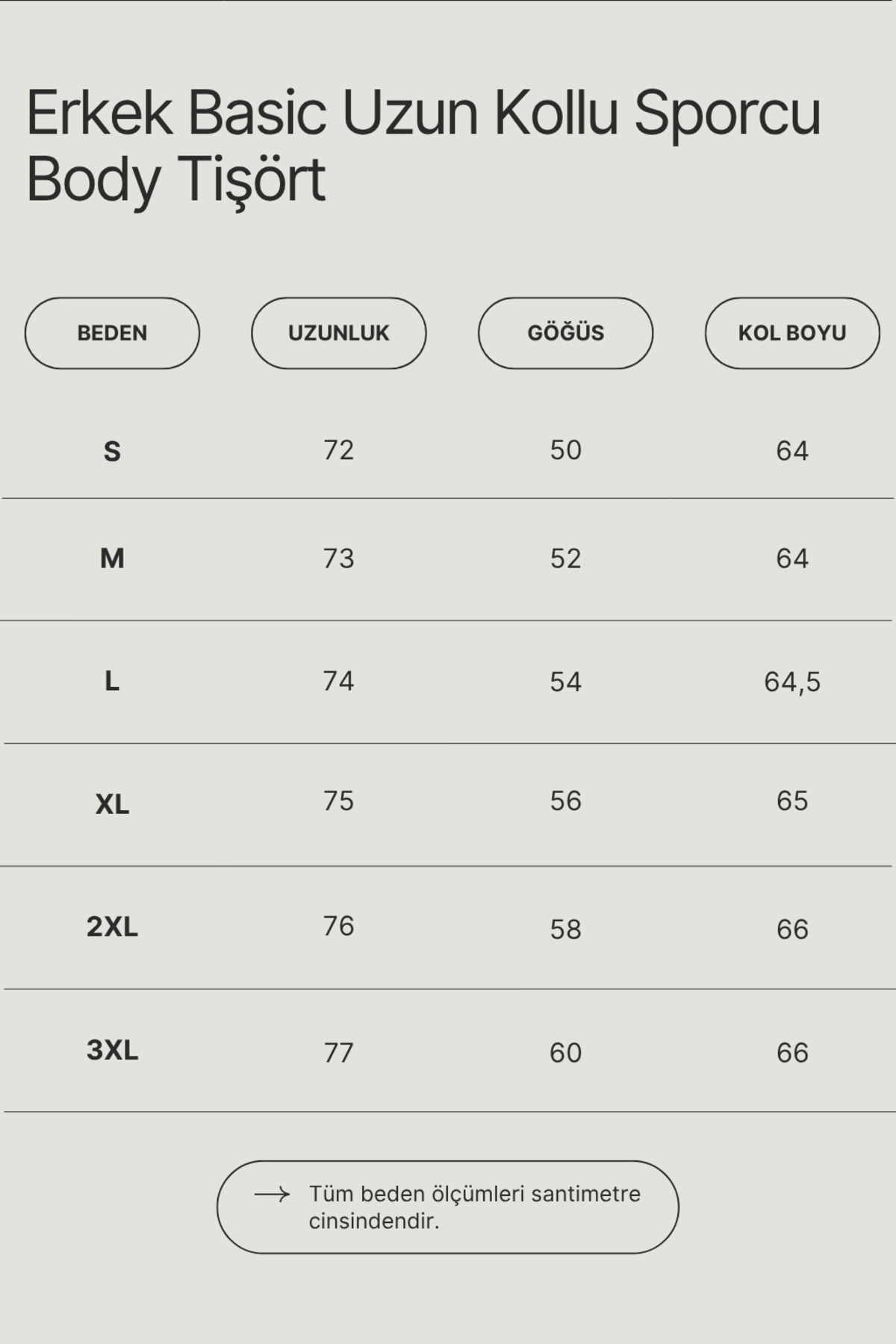Click the chest value 60 in 3XL row
The image size is (896, 1344).
pyautogui.click(x=565, y=1053)
